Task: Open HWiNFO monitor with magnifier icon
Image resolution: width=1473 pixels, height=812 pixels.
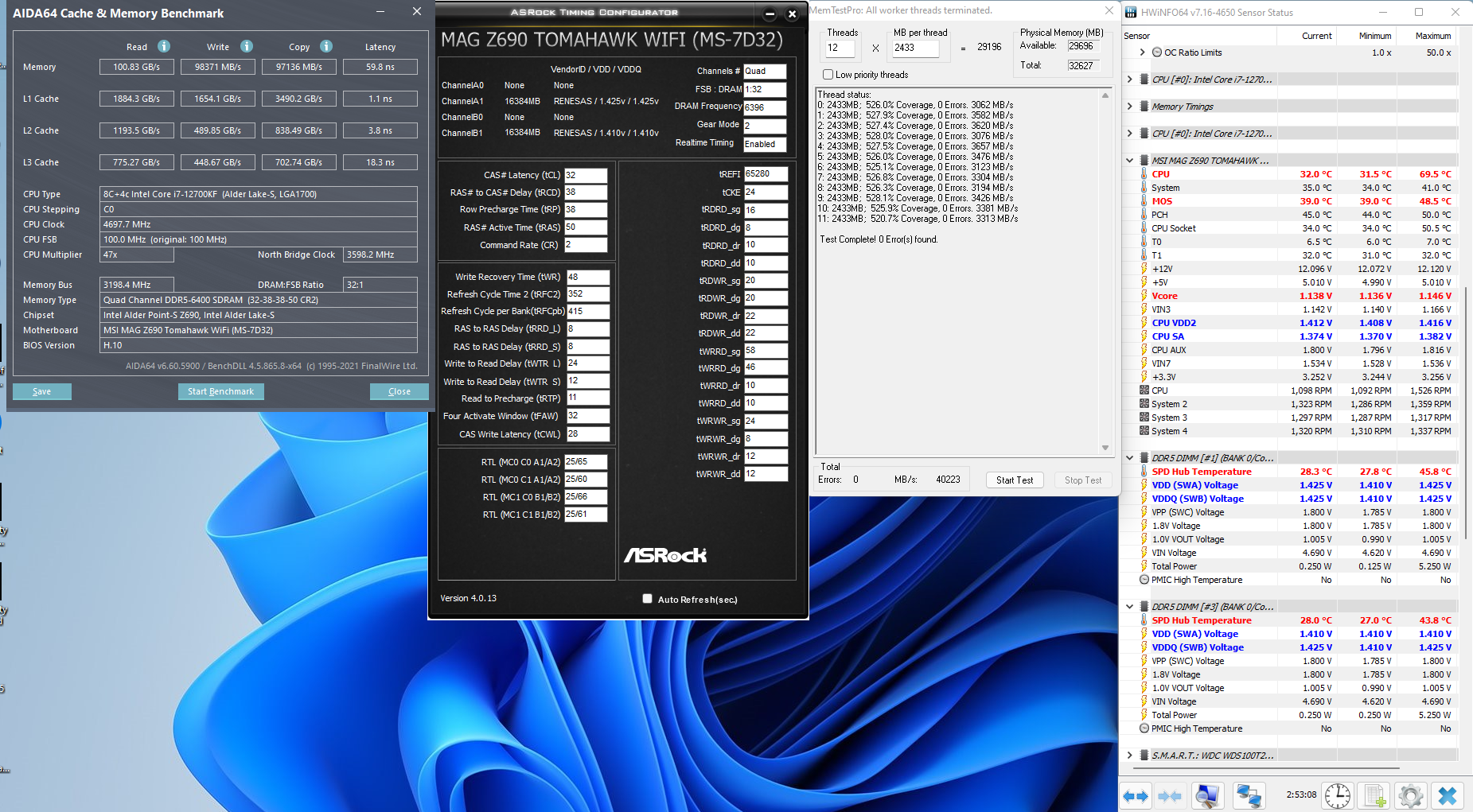Action: click(1207, 795)
